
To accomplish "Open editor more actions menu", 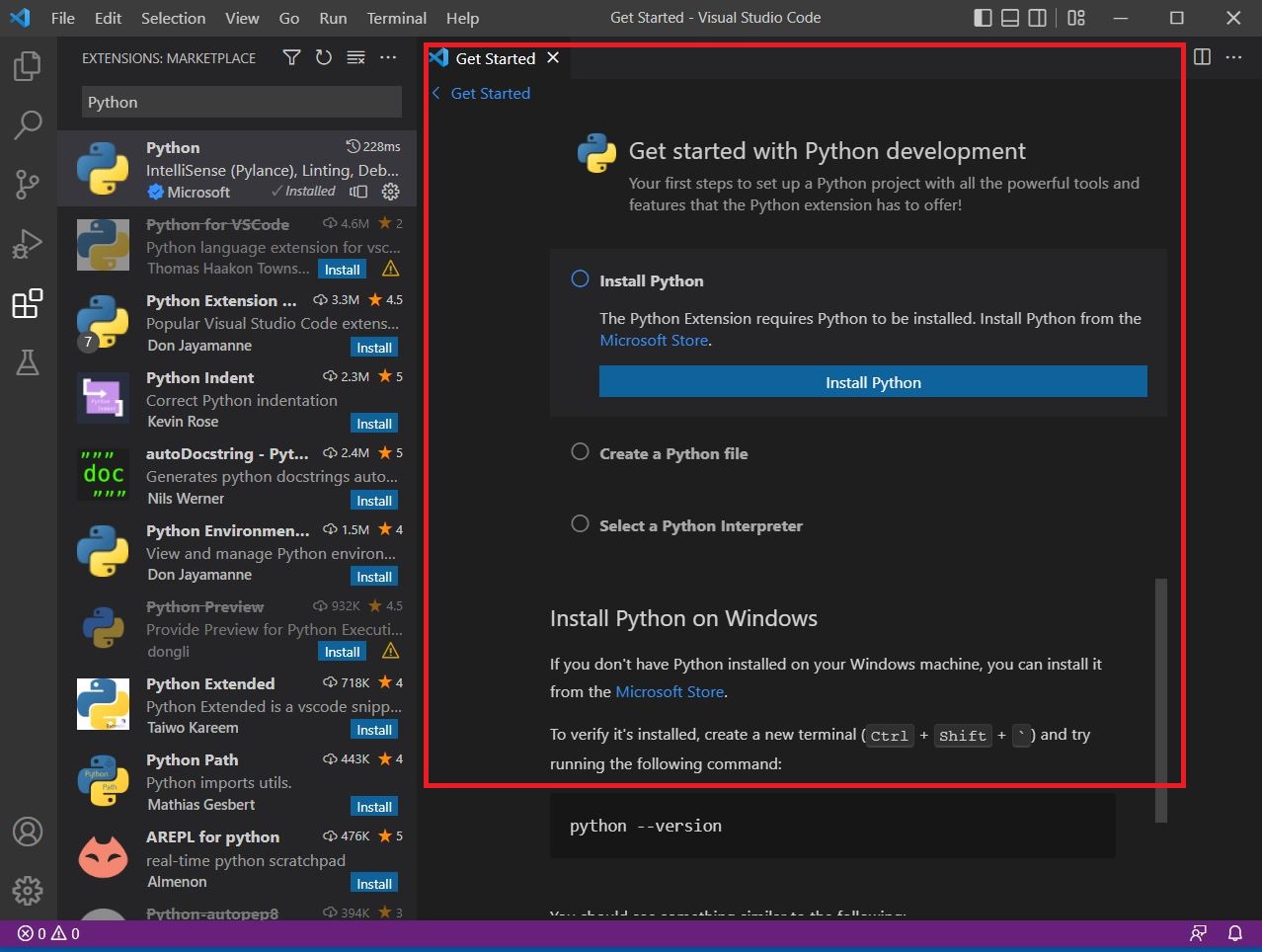I will (x=1234, y=57).
